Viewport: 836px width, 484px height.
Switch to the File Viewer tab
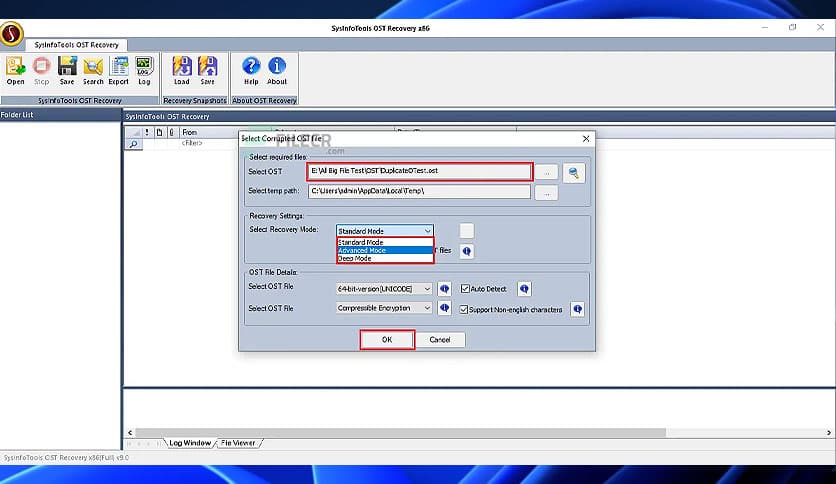[x=238, y=443]
